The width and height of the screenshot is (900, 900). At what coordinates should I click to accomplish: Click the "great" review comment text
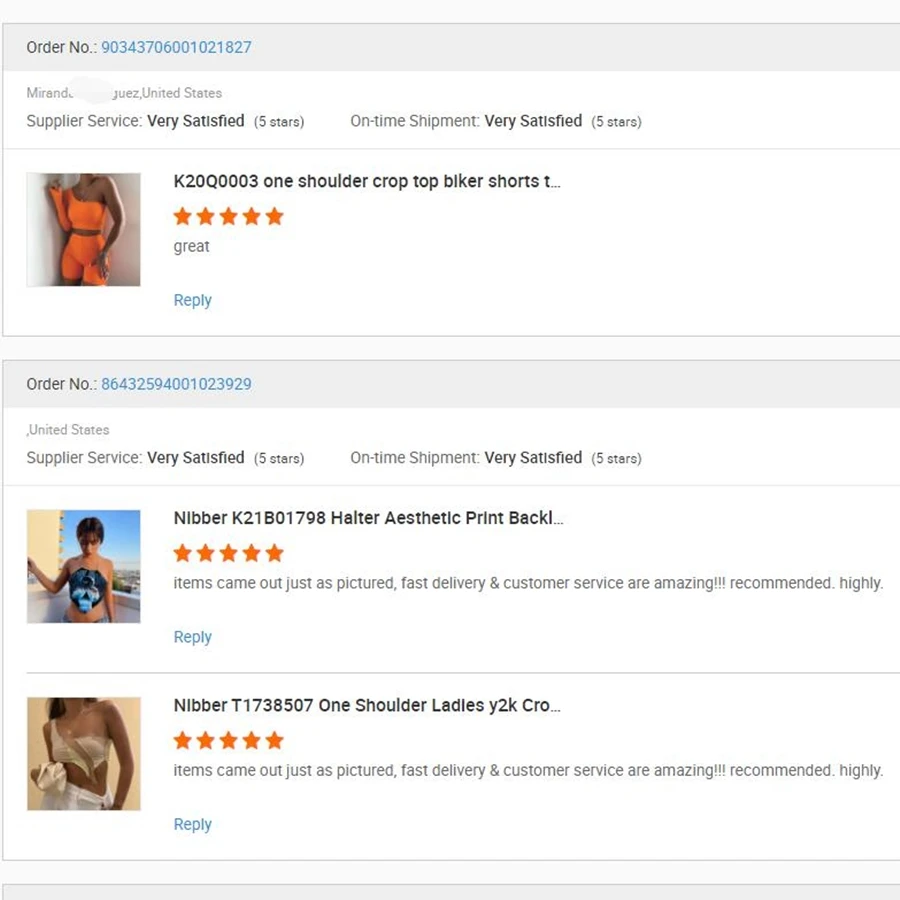coord(191,247)
